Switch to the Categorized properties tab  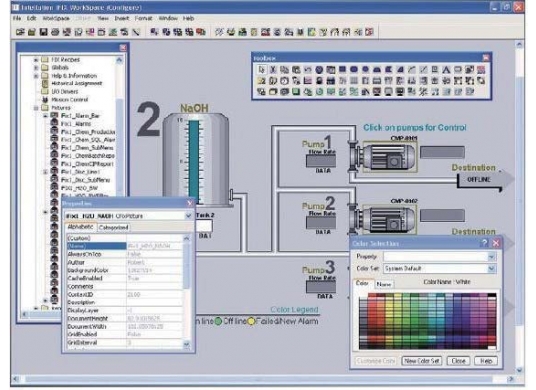(113, 227)
